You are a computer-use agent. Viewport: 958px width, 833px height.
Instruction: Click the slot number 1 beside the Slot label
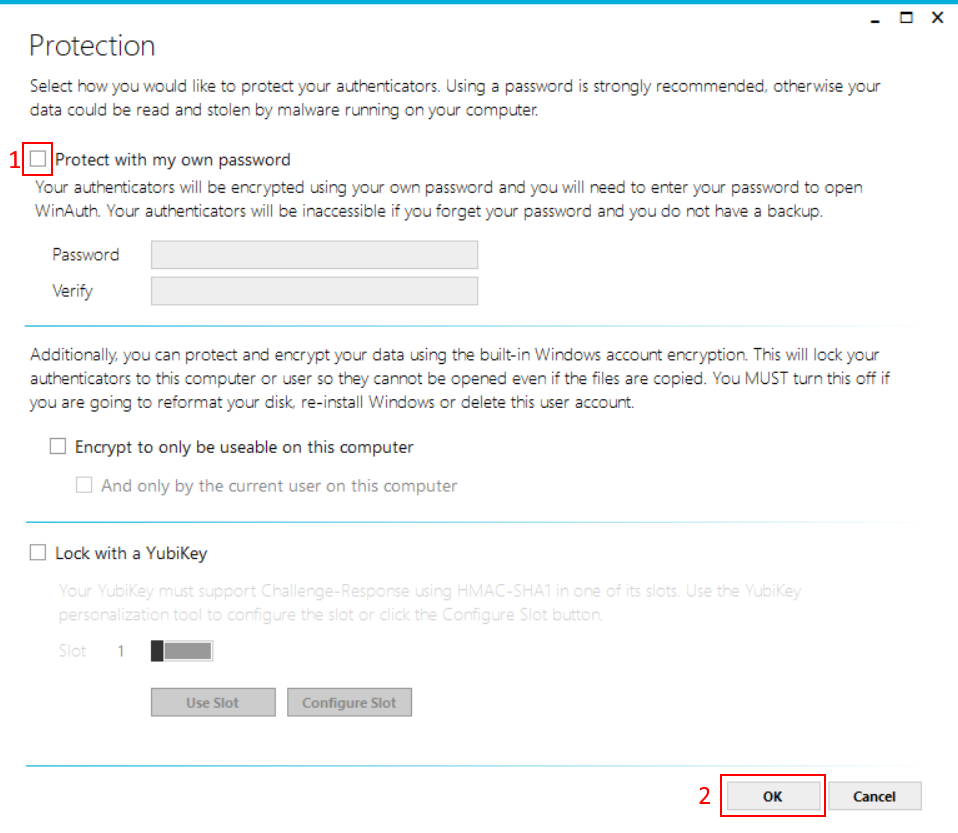click(x=121, y=651)
